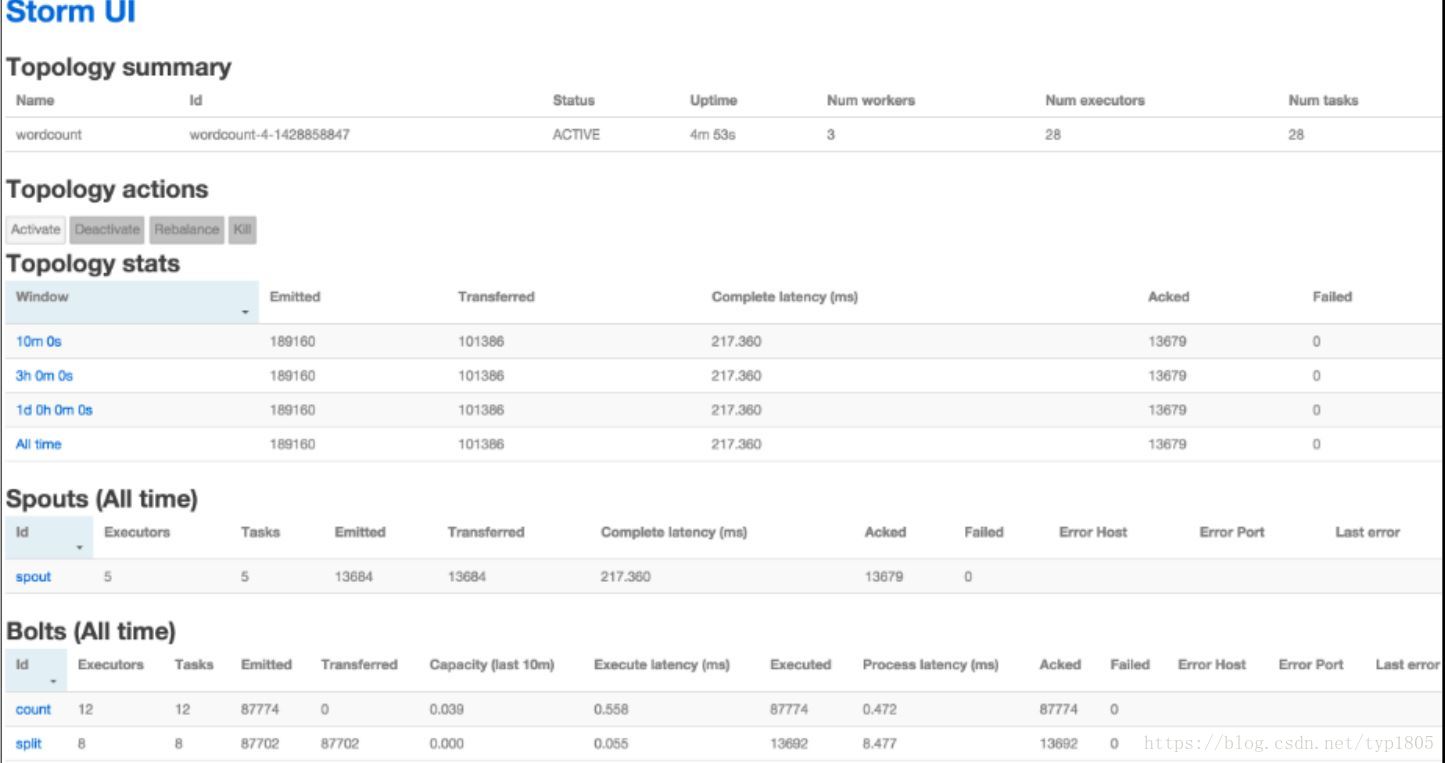Image resolution: width=1445 pixels, height=763 pixels.
Task: Click the Acked header in Topology stats
Action: (x=1169, y=297)
